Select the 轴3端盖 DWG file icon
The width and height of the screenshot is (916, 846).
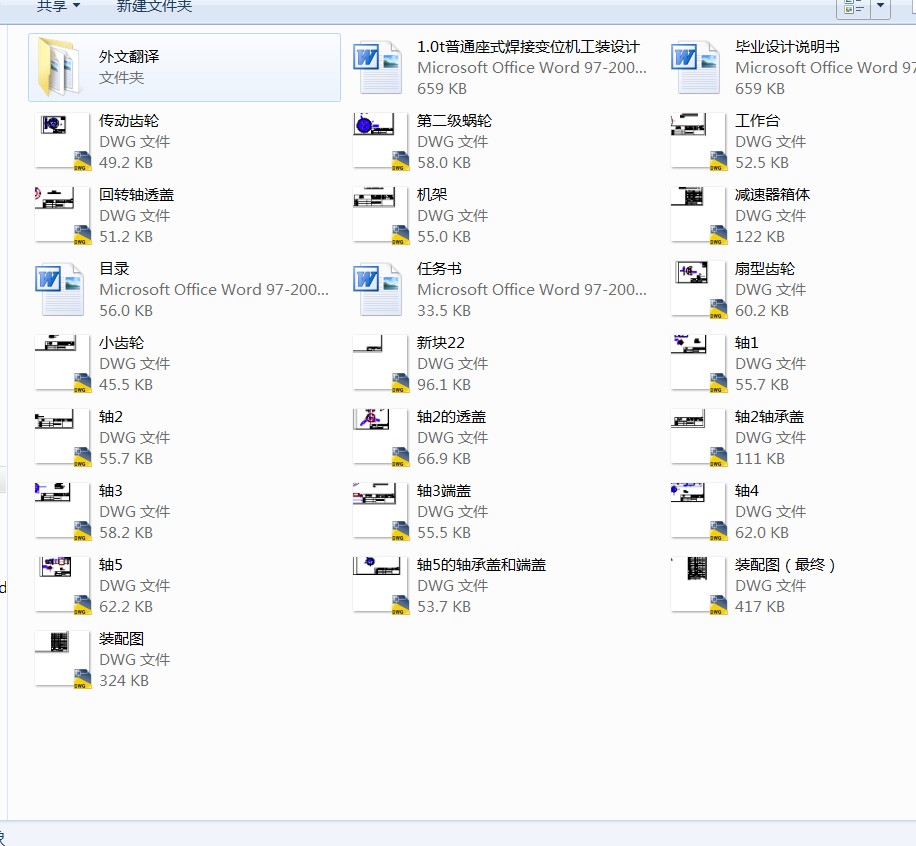[381, 511]
